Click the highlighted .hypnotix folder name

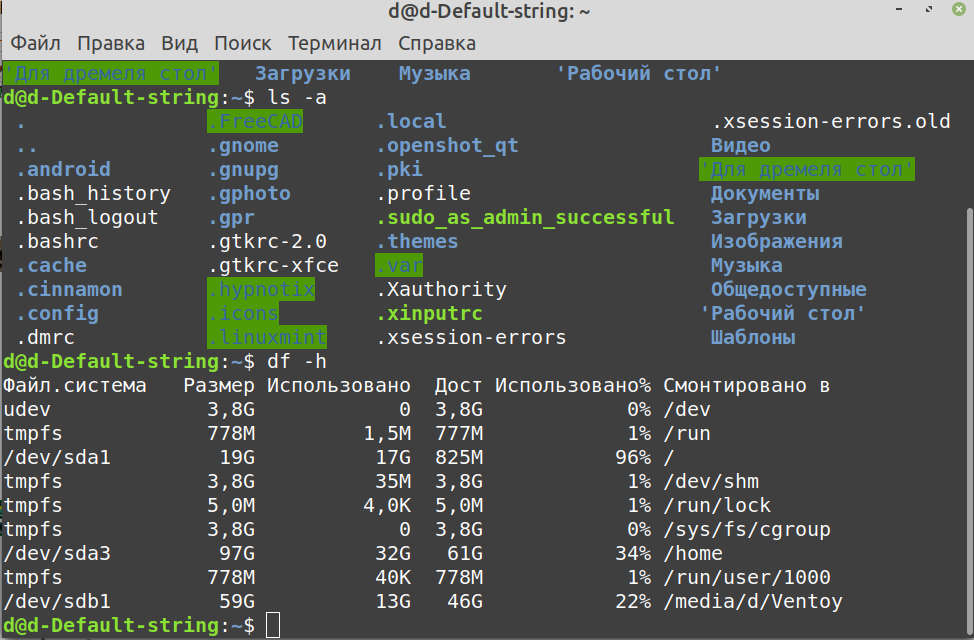[x=261, y=290]
